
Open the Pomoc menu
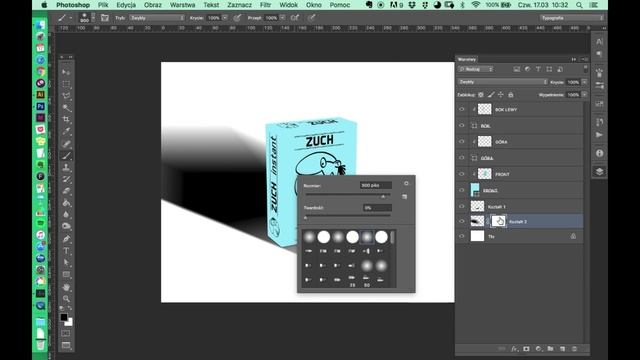[340, 5]
